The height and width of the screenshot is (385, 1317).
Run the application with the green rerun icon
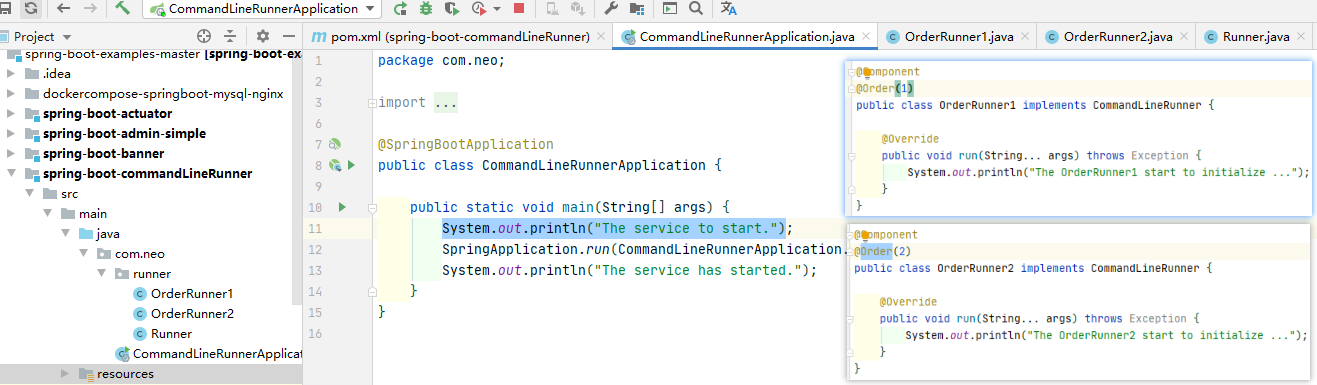click(401, 8)
